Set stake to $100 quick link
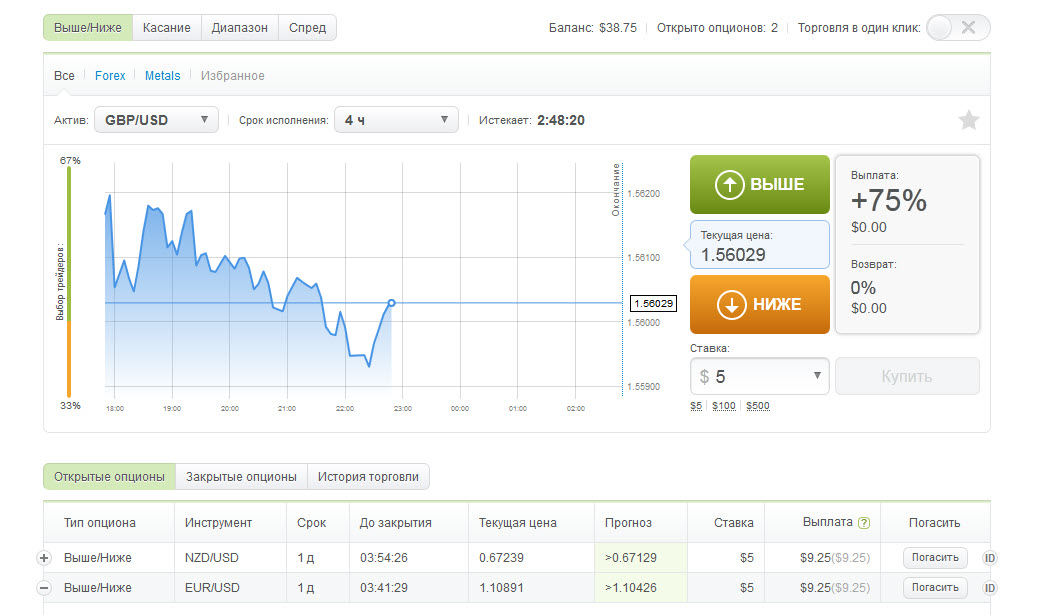The width and height of the screenshot is (1044, 615). tap(723, 406)
